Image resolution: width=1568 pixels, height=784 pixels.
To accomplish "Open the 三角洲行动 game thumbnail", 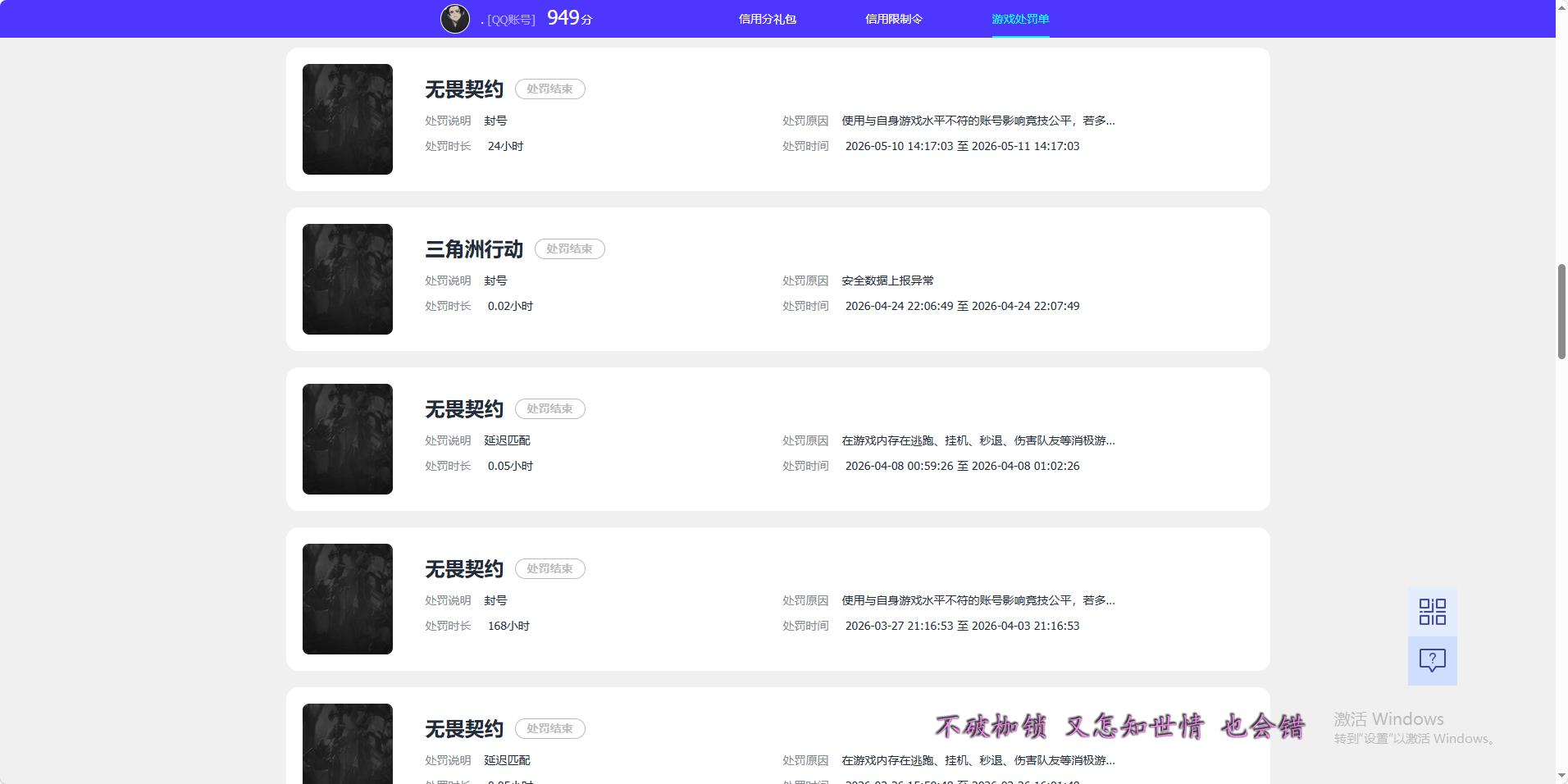I will [x=348, y=279].
